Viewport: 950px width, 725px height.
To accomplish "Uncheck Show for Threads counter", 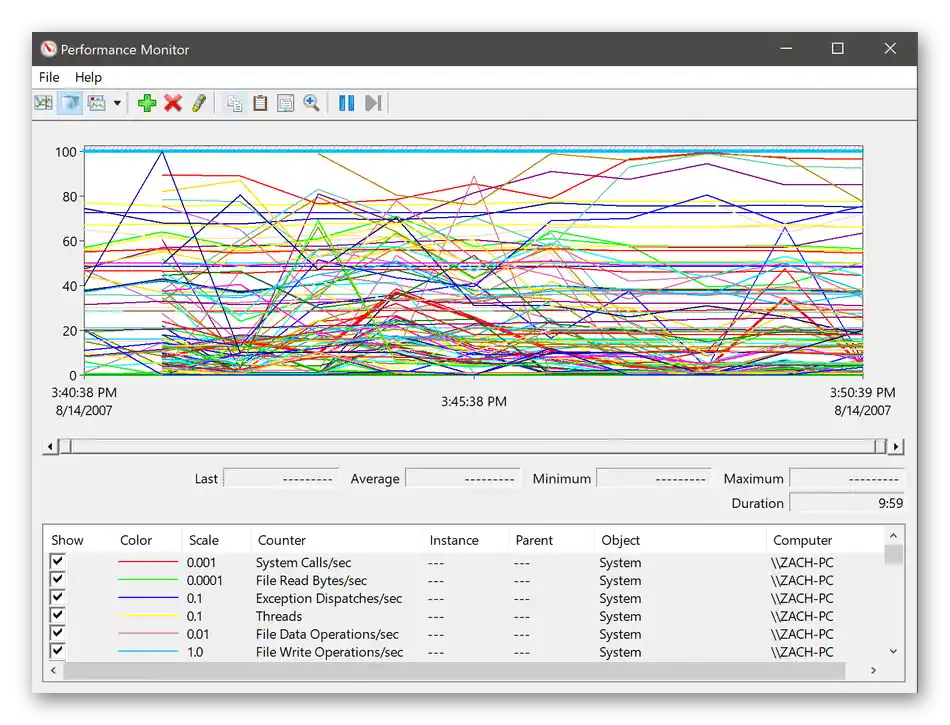I will pyautogui.click(x=58, y=615).
